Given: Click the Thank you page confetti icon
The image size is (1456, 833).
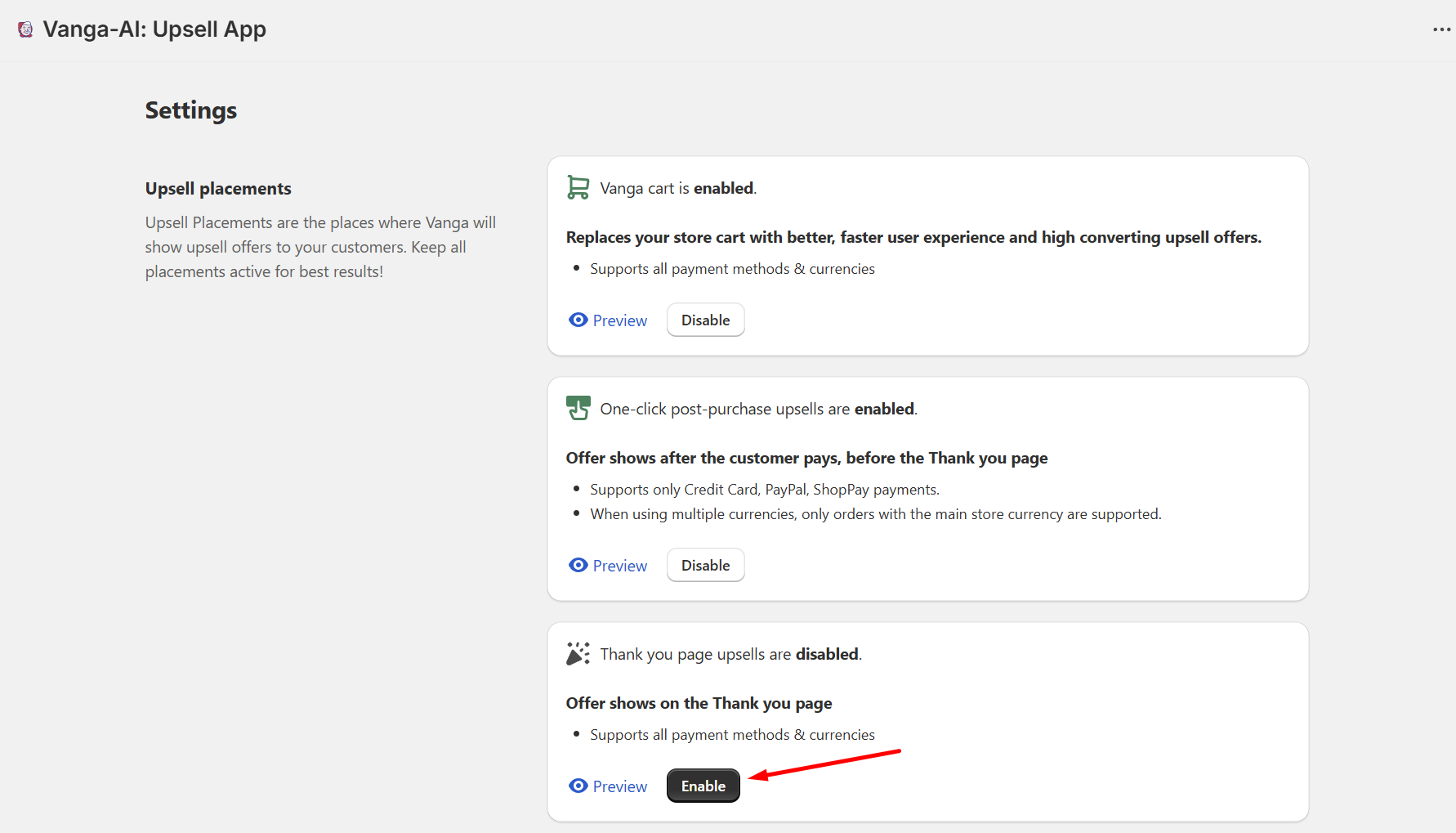Looking at the screenshot, I should 578,654.
